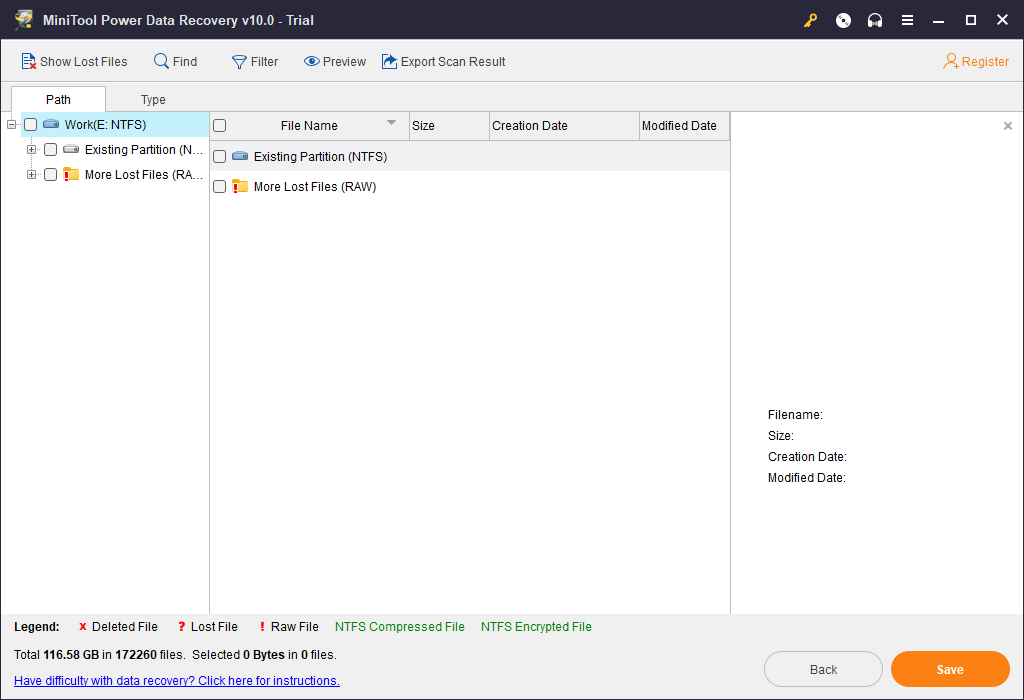The width and height of the screenshot is (1024, 700).
Task: Click the Register label
Action: (x=985, y=61)
